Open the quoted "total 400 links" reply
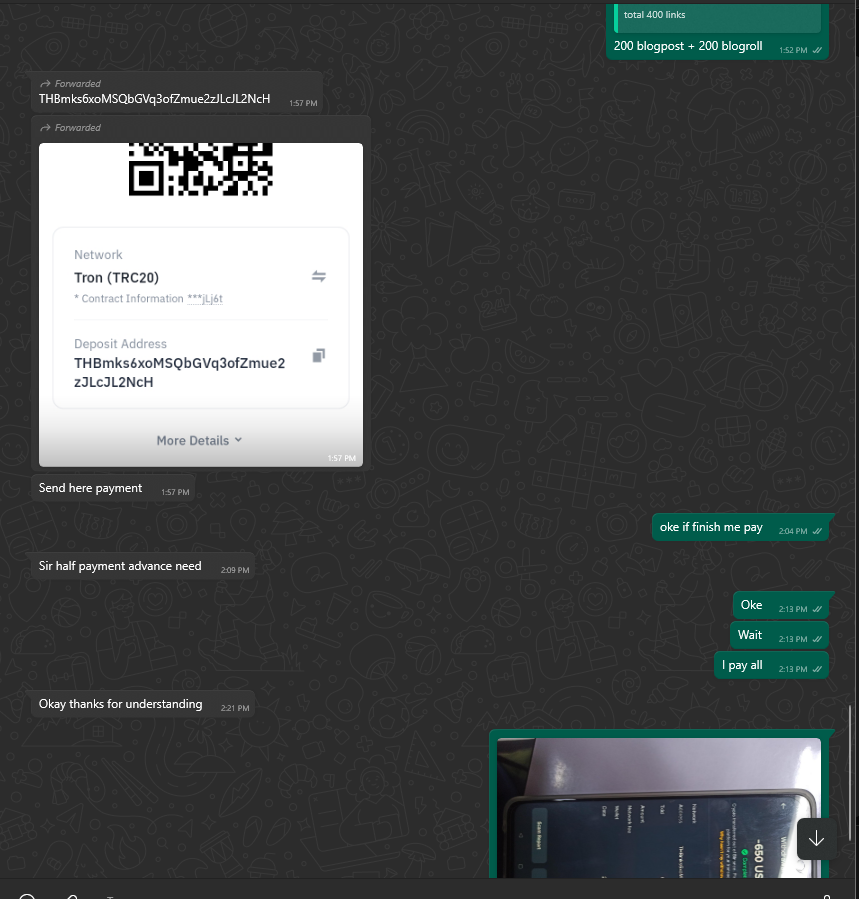 pos(715,16)
